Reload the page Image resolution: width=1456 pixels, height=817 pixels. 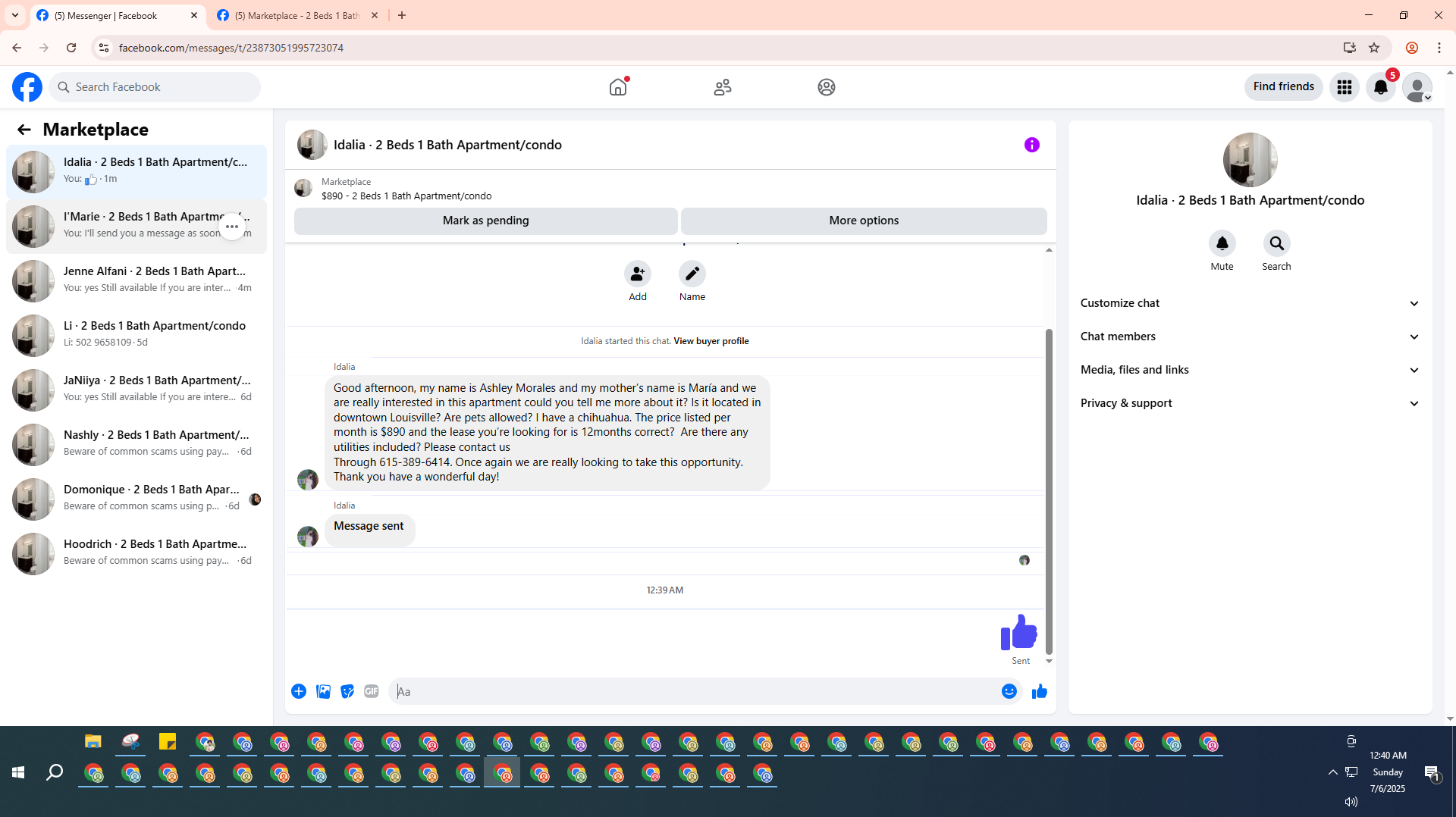tap(71, 48)
